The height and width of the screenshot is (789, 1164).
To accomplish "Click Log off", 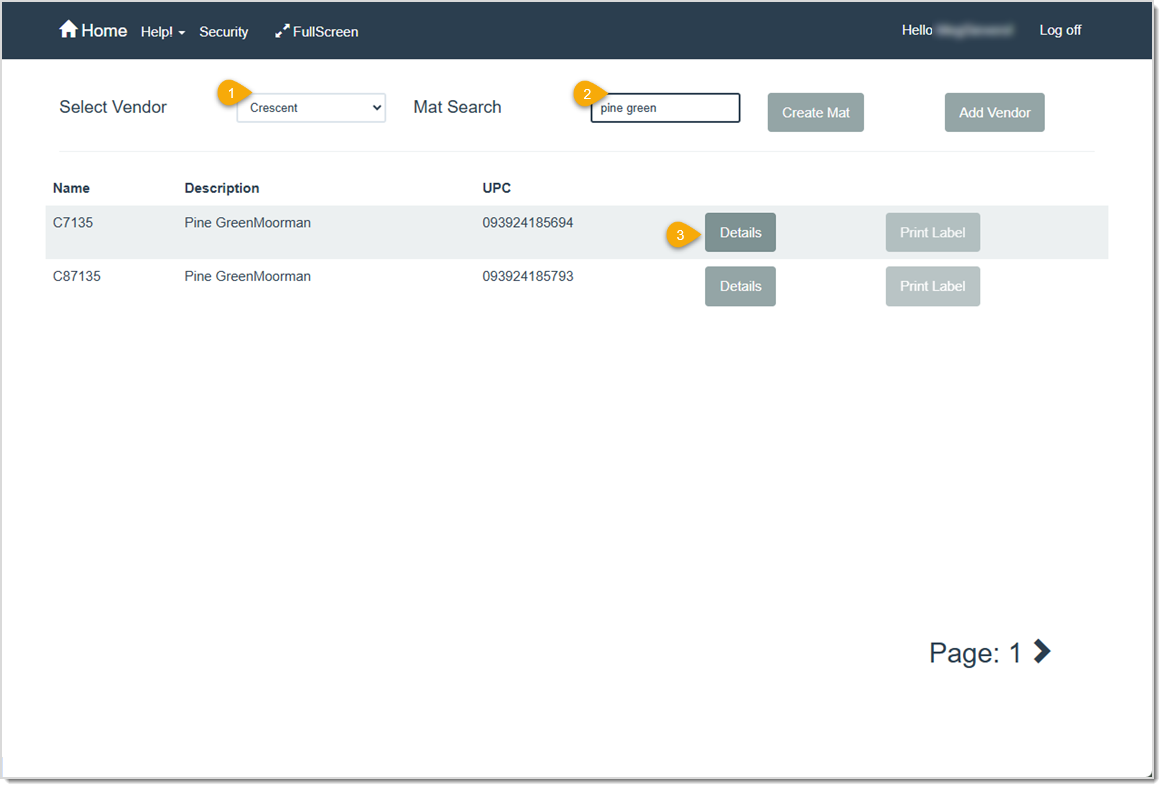I will point(1060,30).
